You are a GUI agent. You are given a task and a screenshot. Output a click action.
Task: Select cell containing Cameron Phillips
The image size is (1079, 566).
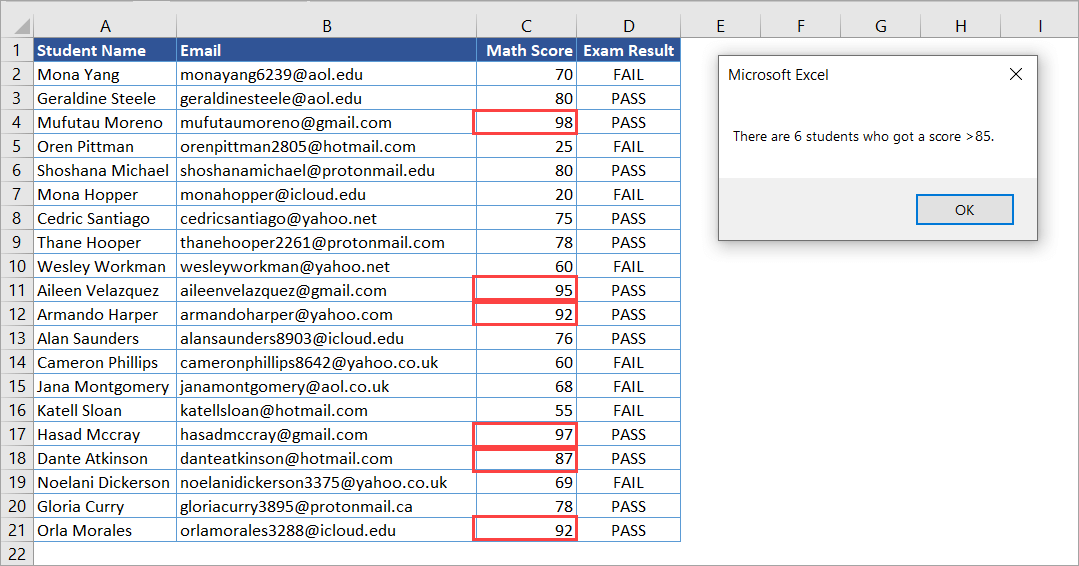[105, 362]
